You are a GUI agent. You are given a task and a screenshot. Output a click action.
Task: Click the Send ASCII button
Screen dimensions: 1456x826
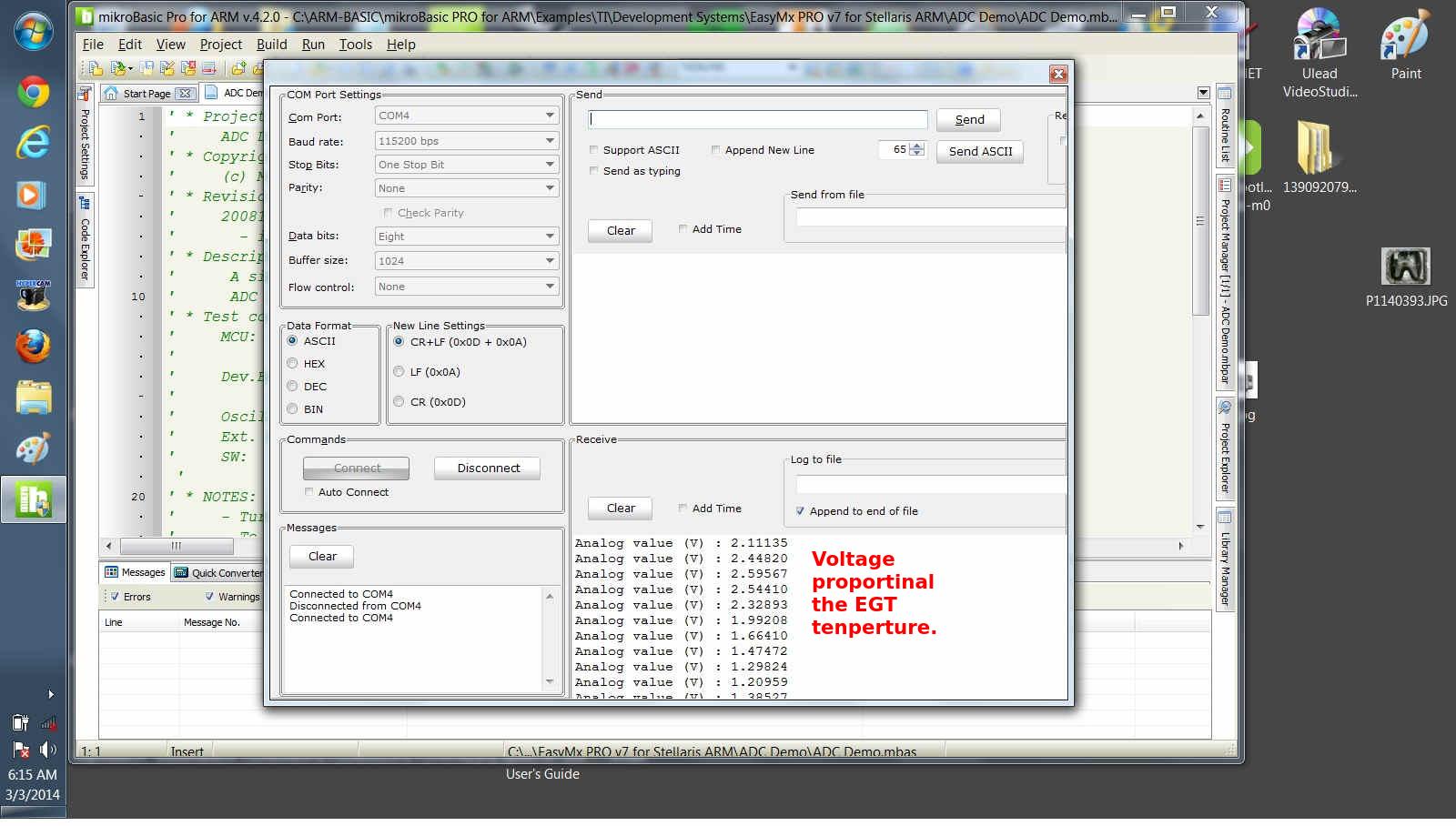[980, 152]
